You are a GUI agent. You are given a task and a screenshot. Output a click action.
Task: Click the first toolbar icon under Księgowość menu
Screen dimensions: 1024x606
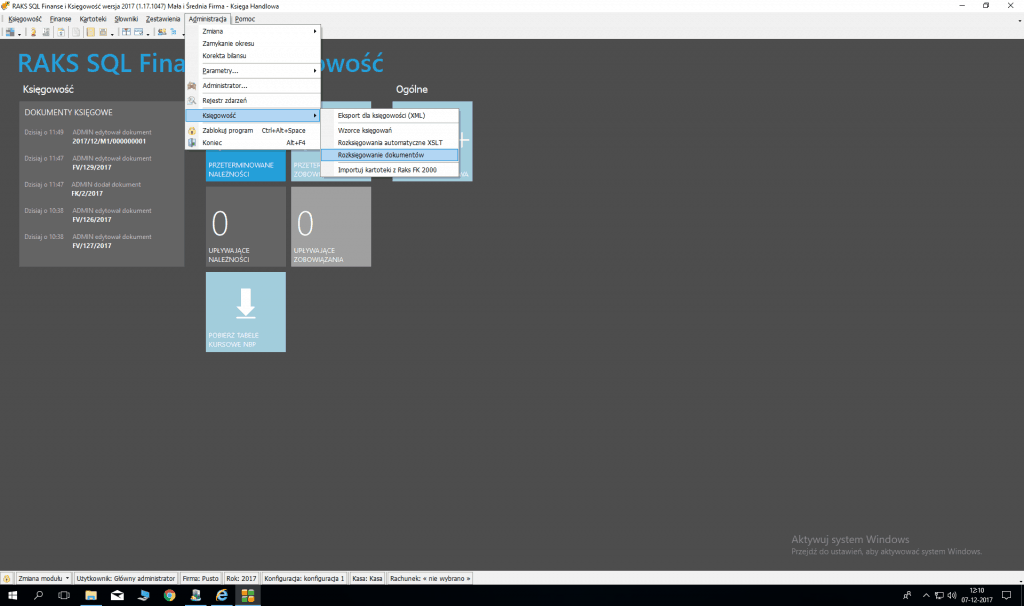[10, 32]
